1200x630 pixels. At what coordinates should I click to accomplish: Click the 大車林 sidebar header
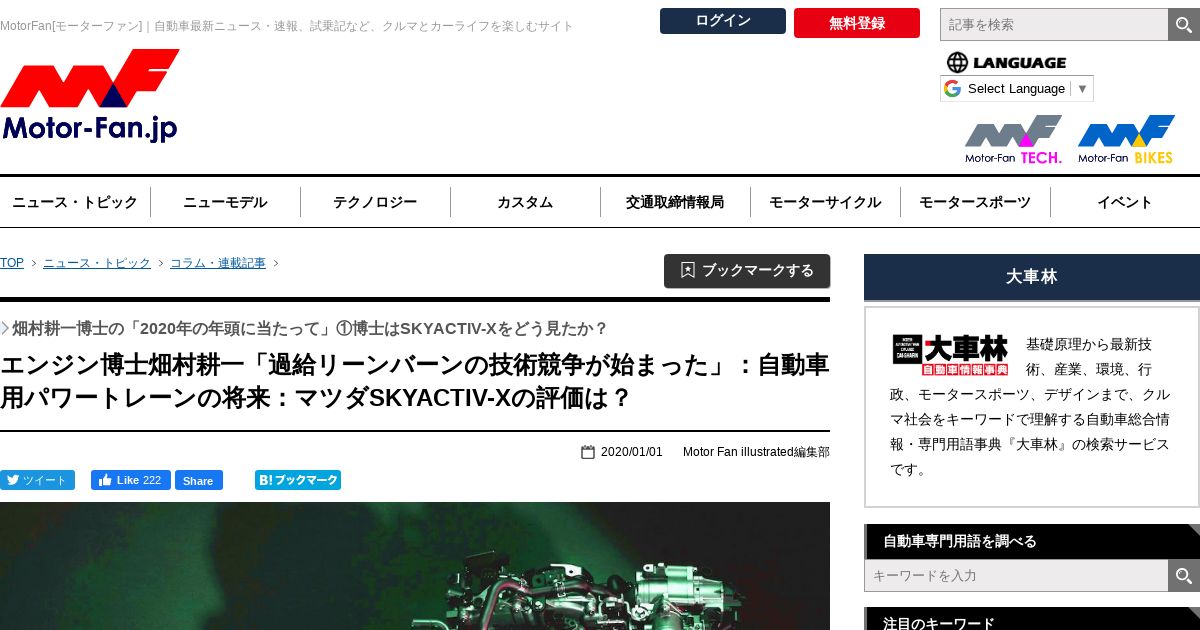pos(1032,277)
